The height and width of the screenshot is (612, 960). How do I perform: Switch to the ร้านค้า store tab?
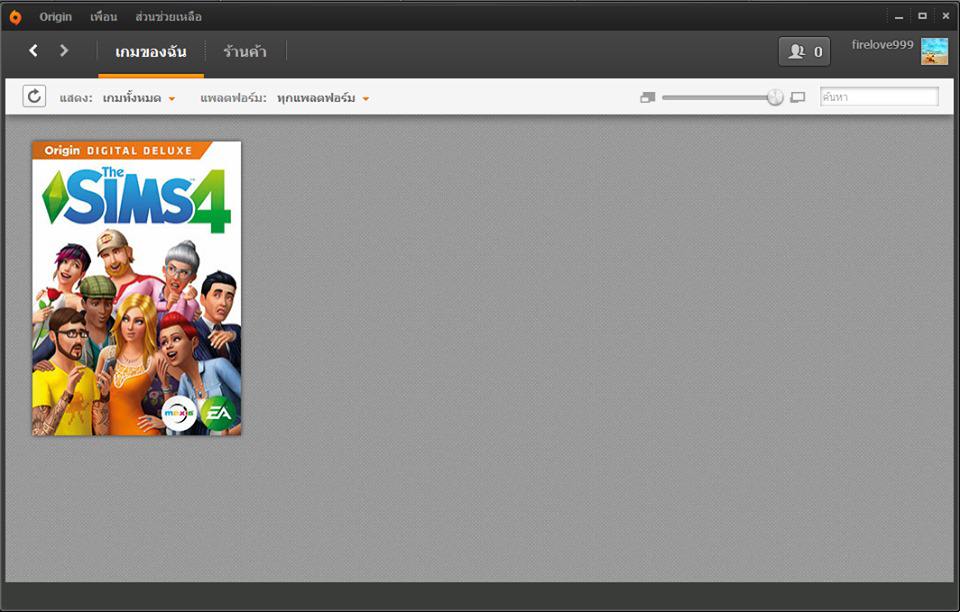[x=245, y=52]
